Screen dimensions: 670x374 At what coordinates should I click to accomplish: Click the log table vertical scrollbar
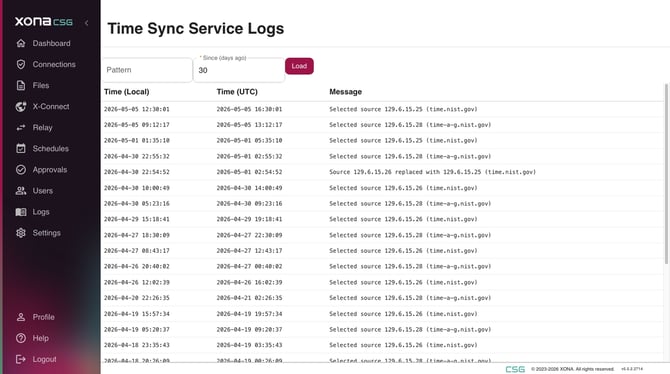[x=666, y=175]
